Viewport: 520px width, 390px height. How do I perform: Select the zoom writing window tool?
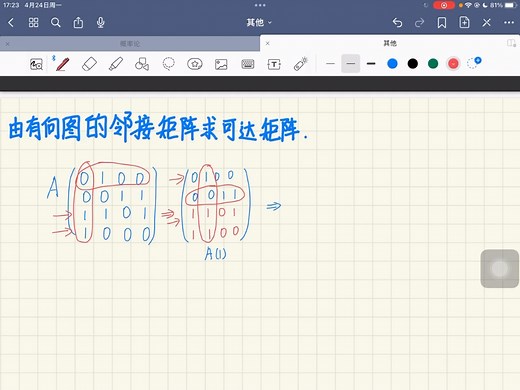pyautogui.click(x=36, y=64)
